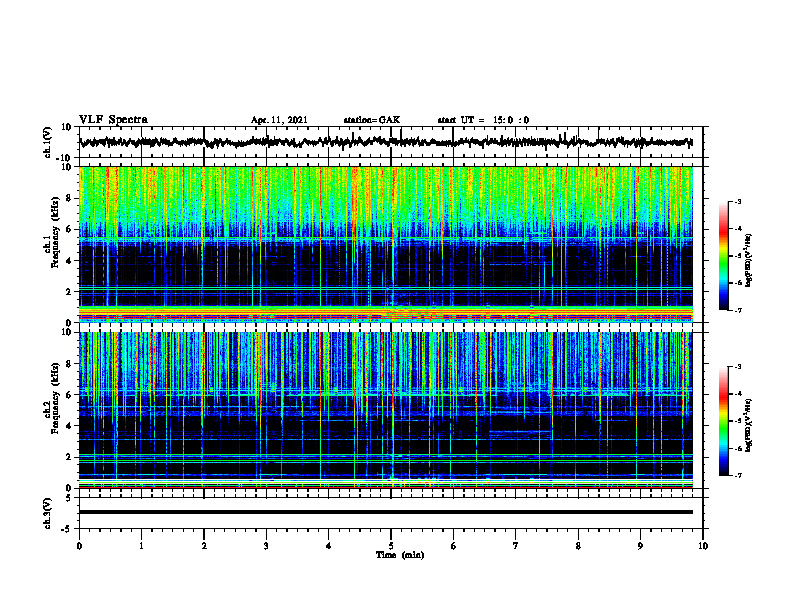
Task: Click the ch.1 spectrogram color scale bar
Action: [x=723, y=256]
